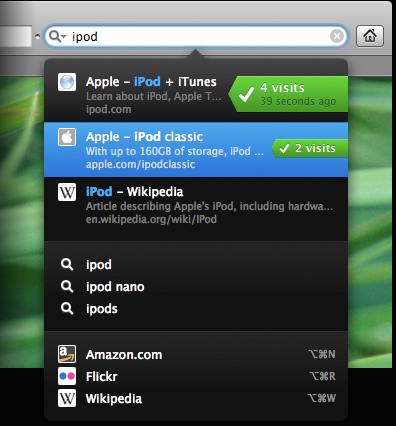Open the search engine dropdown by the magnifier
Viewport: 396px width, 426px height.
(x=58, y=36)
